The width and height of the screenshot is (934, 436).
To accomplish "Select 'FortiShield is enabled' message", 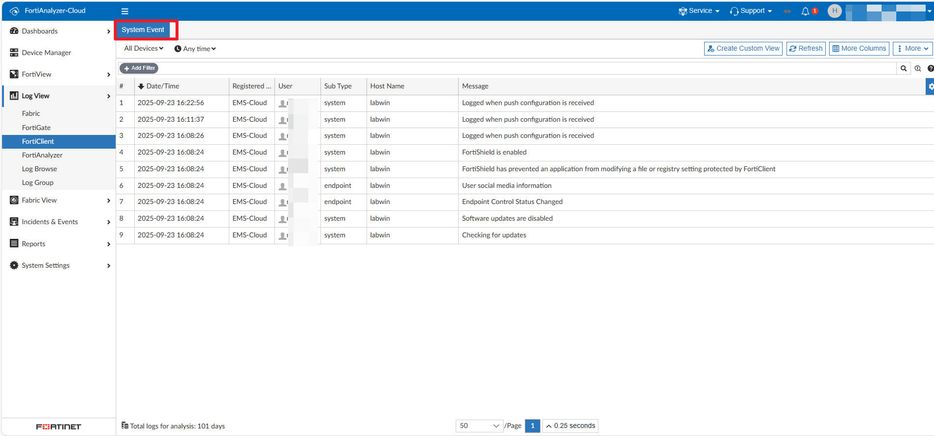I will tap(494, 152).
